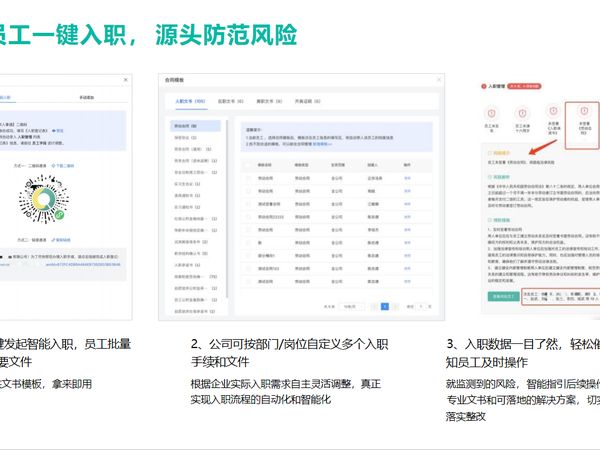This screenshot has height=450, width=600.
Task: Select the tab right after 入职文书
Action: [x=230, y=101]
